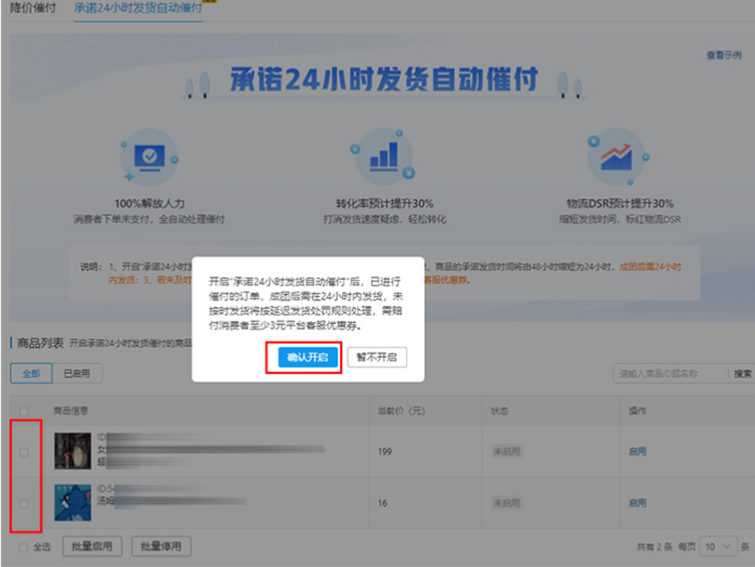
Task: Click the 共有 2 条 pagination text
Action: tap(654, 547)
